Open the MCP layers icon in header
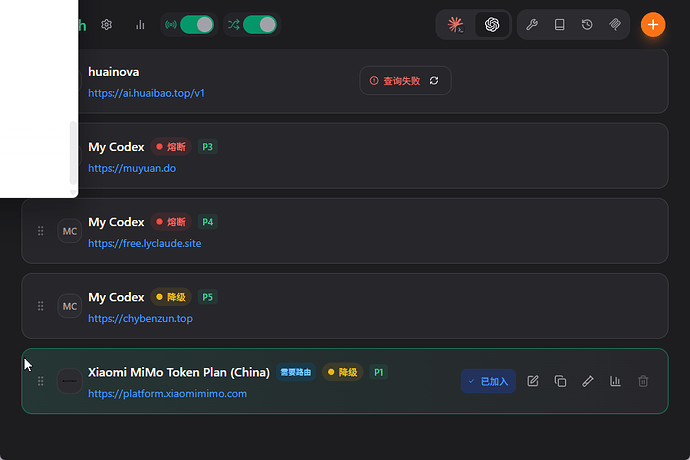Image resolution: width=690 pixels, height=460 pixels. [x=615, y=25]
